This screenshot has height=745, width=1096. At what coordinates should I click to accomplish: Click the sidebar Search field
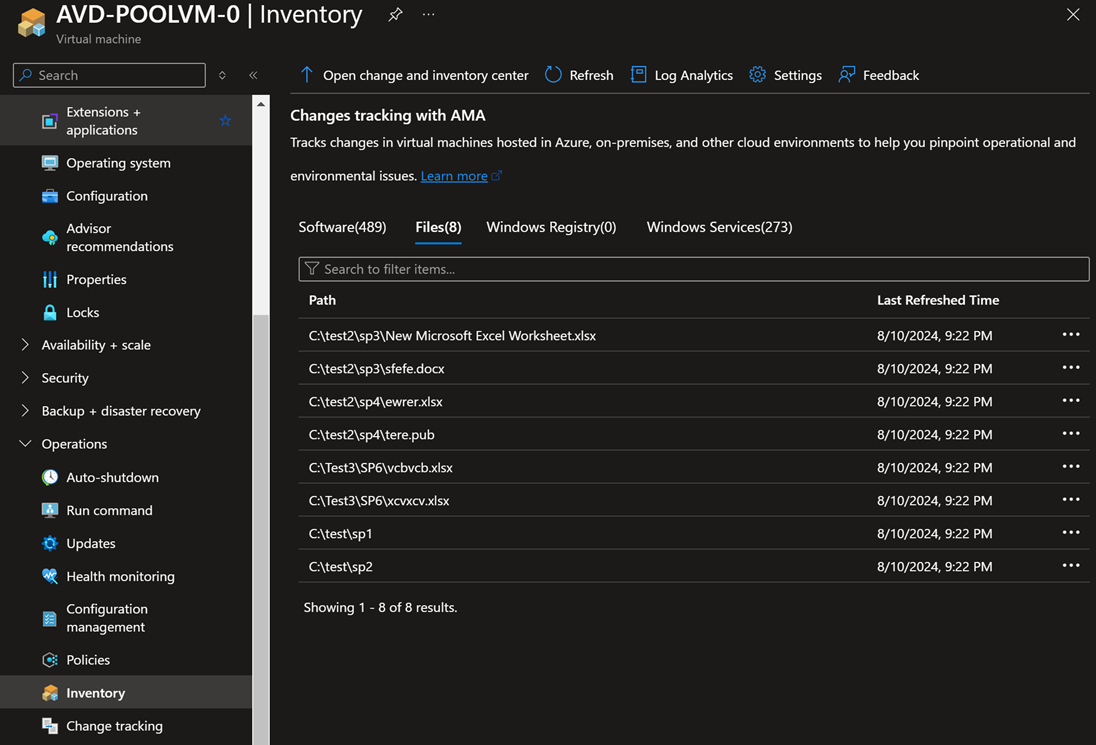109,75
